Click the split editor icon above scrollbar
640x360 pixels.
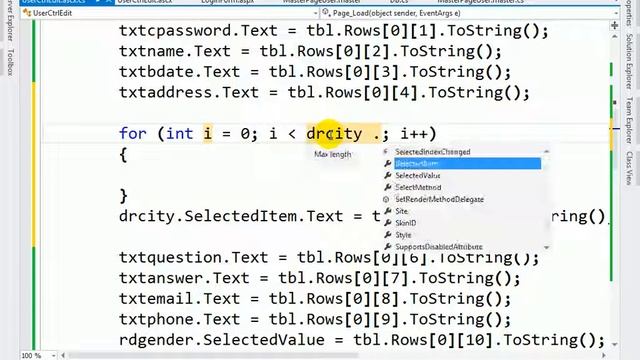[614, 25]
